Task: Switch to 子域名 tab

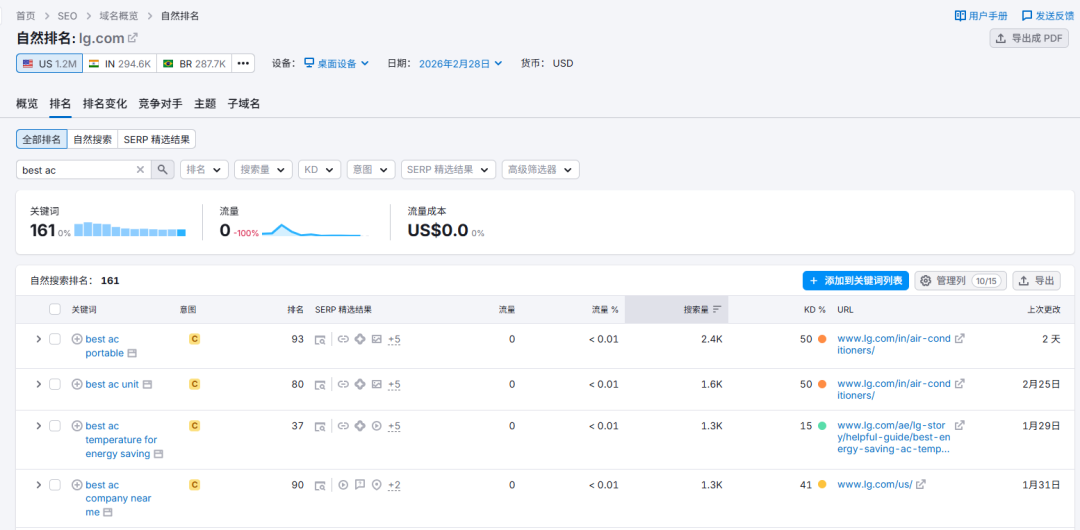Action: (244, 104)
